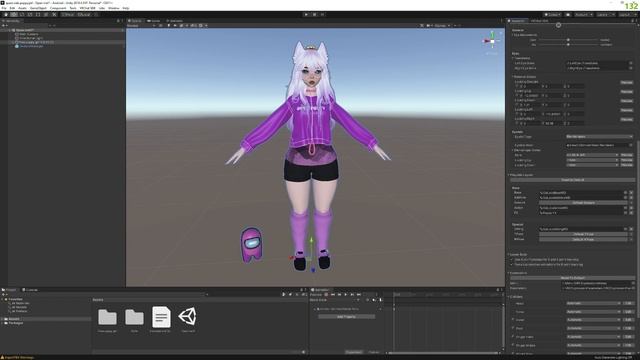
Task: Click the warning message in status bar
Action: click(18, 357)
